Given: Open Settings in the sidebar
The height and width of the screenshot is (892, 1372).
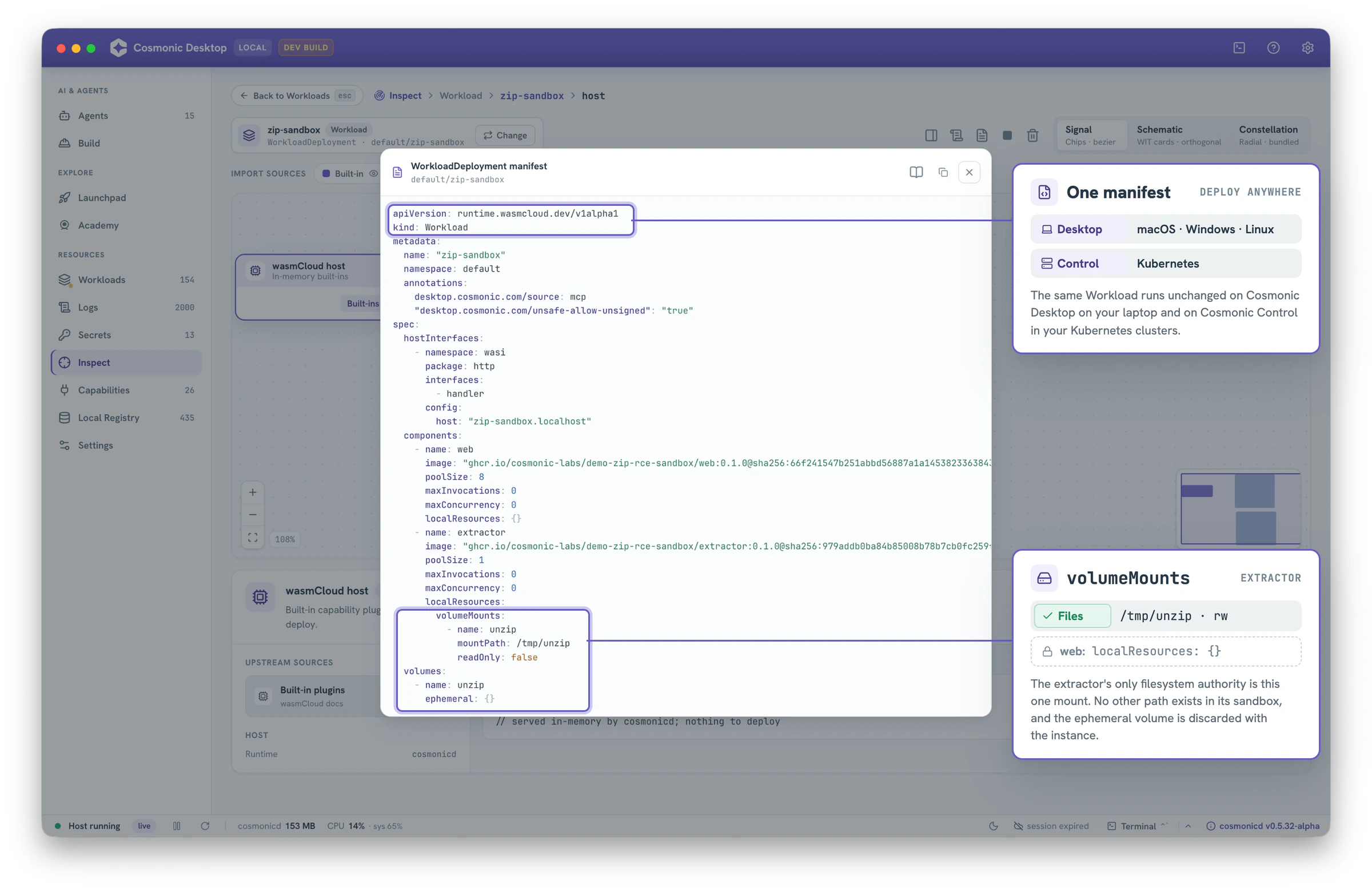Looking at the screenshot, I should pyautogui.click(x=126, y=445).
